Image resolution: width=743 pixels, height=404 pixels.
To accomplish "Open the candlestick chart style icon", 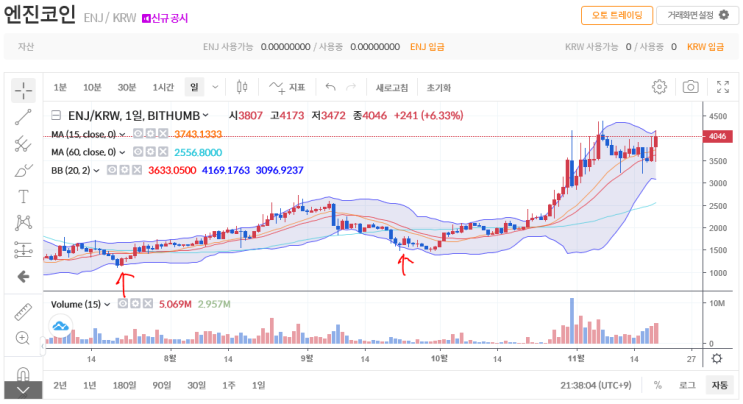I will tap(242, 87).
